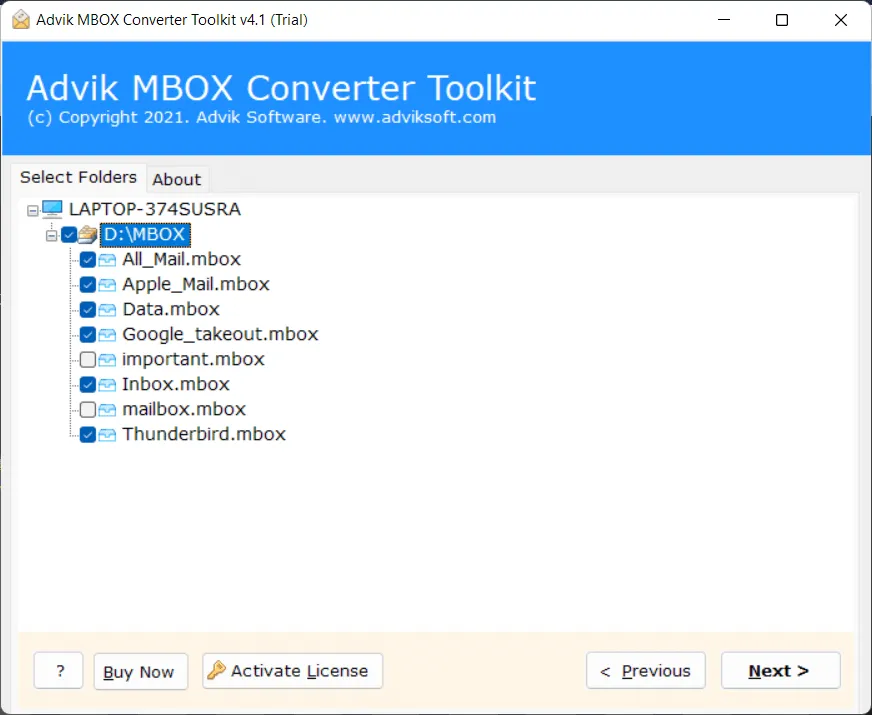Click the folder icon beside D:\MBOX
872x715 pixels.
coord(87,234)
